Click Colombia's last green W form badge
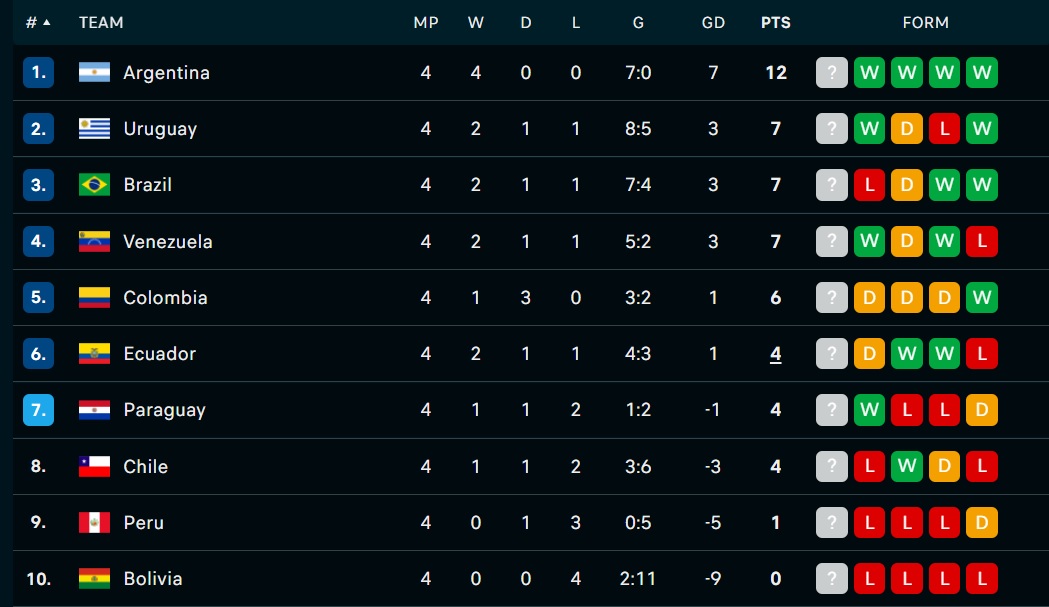 coord(981,297)
